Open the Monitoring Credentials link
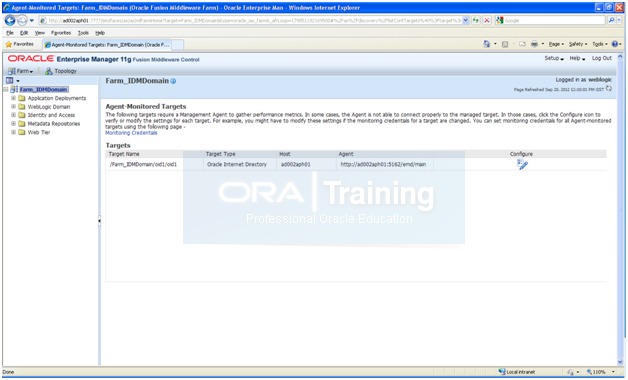The image size is (628, 380). [131, 133]
